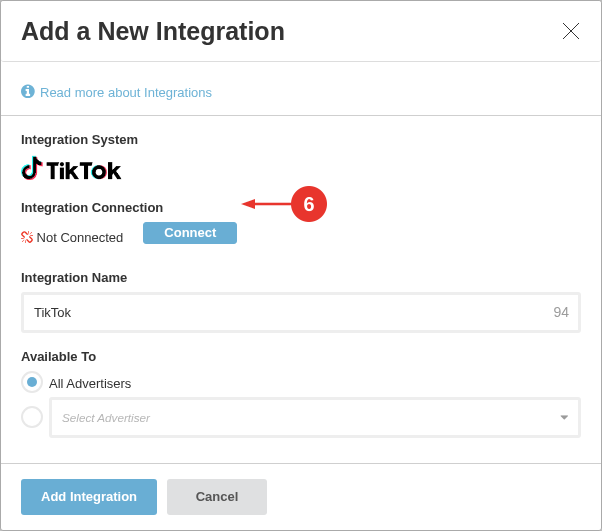Click the Integration Connection heading

pyautogui.click(x=92, y=208)
